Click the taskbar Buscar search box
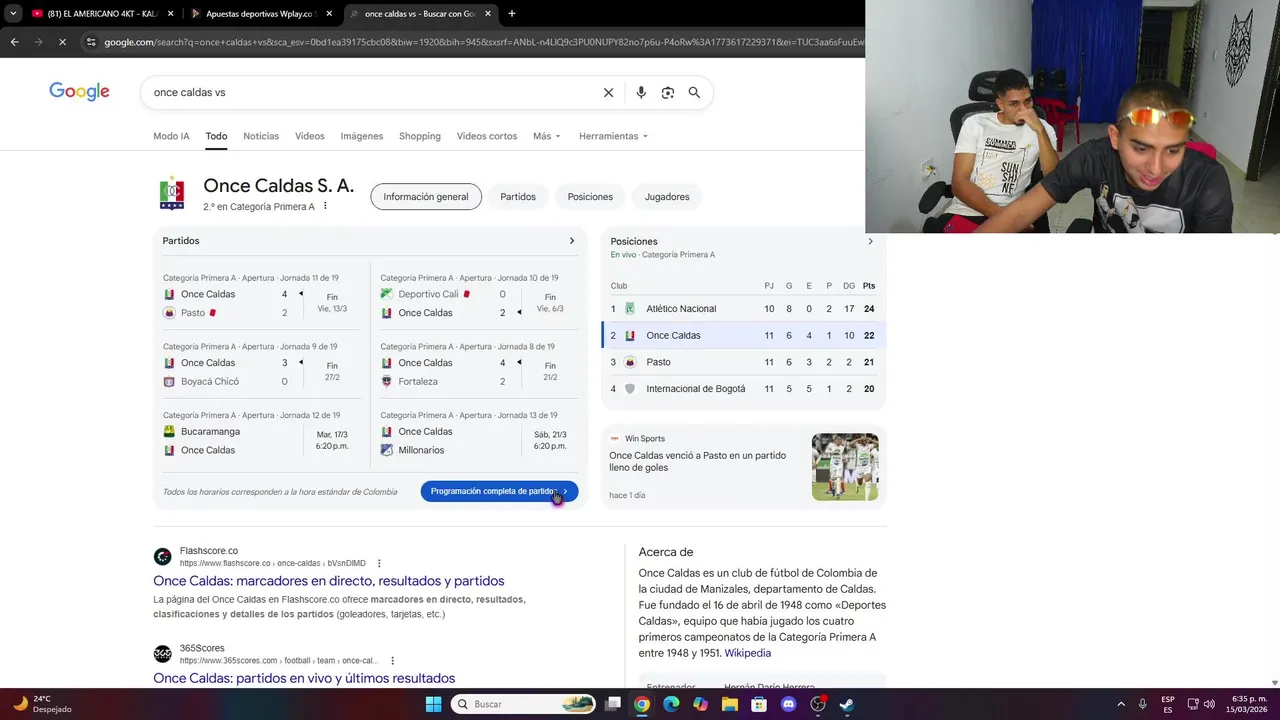 [x=524, y=704]
